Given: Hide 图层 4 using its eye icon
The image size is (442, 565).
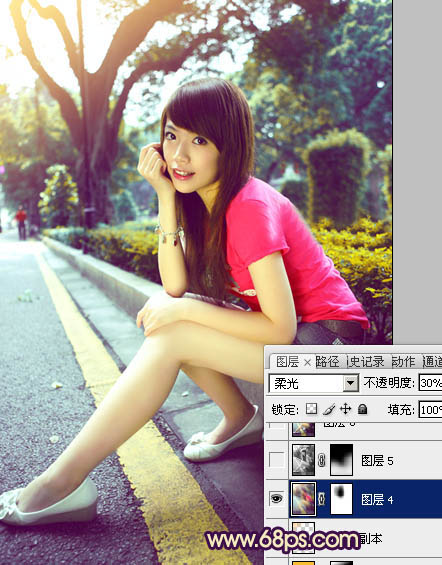Looking at the screenshot, I should coord(276,499).
